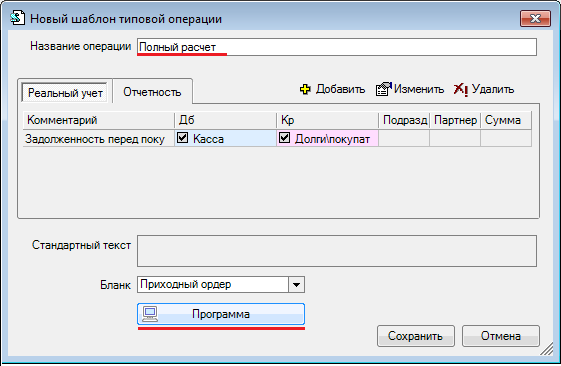Click the Изменить edit icon

pos(383,89)
